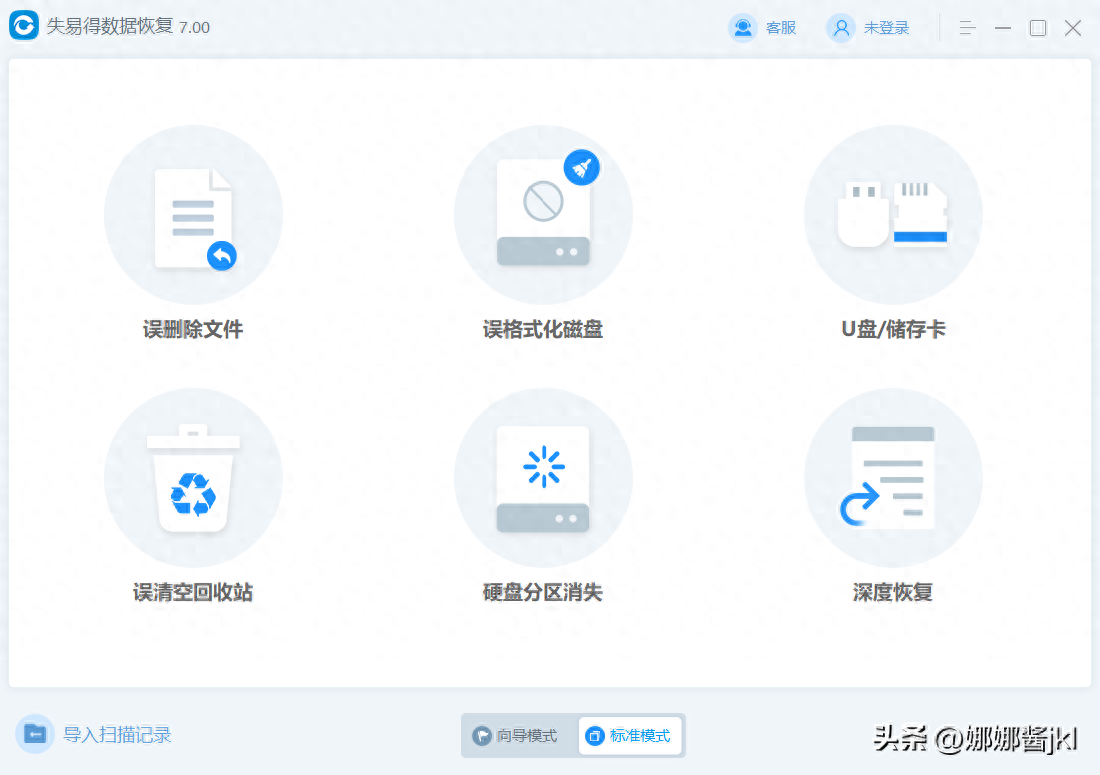
Task: Select 误清空回收站 recycle bin recovery
Action: coord(193,477)
